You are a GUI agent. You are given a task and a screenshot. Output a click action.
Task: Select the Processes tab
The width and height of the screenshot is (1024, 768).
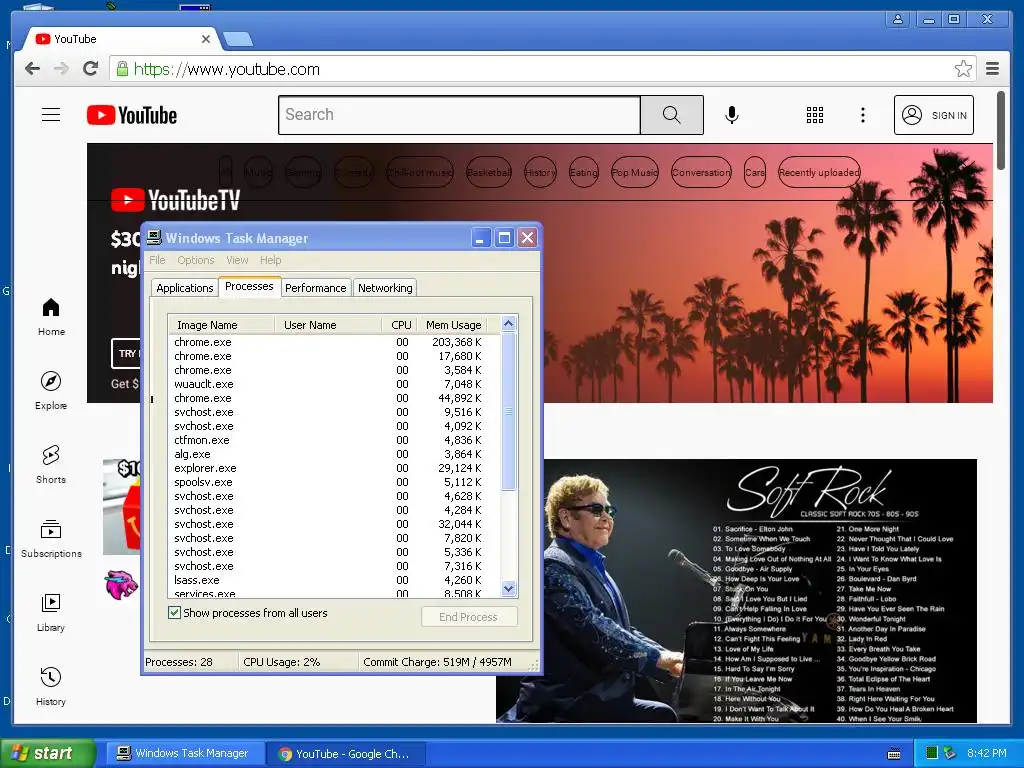point(249,286)
